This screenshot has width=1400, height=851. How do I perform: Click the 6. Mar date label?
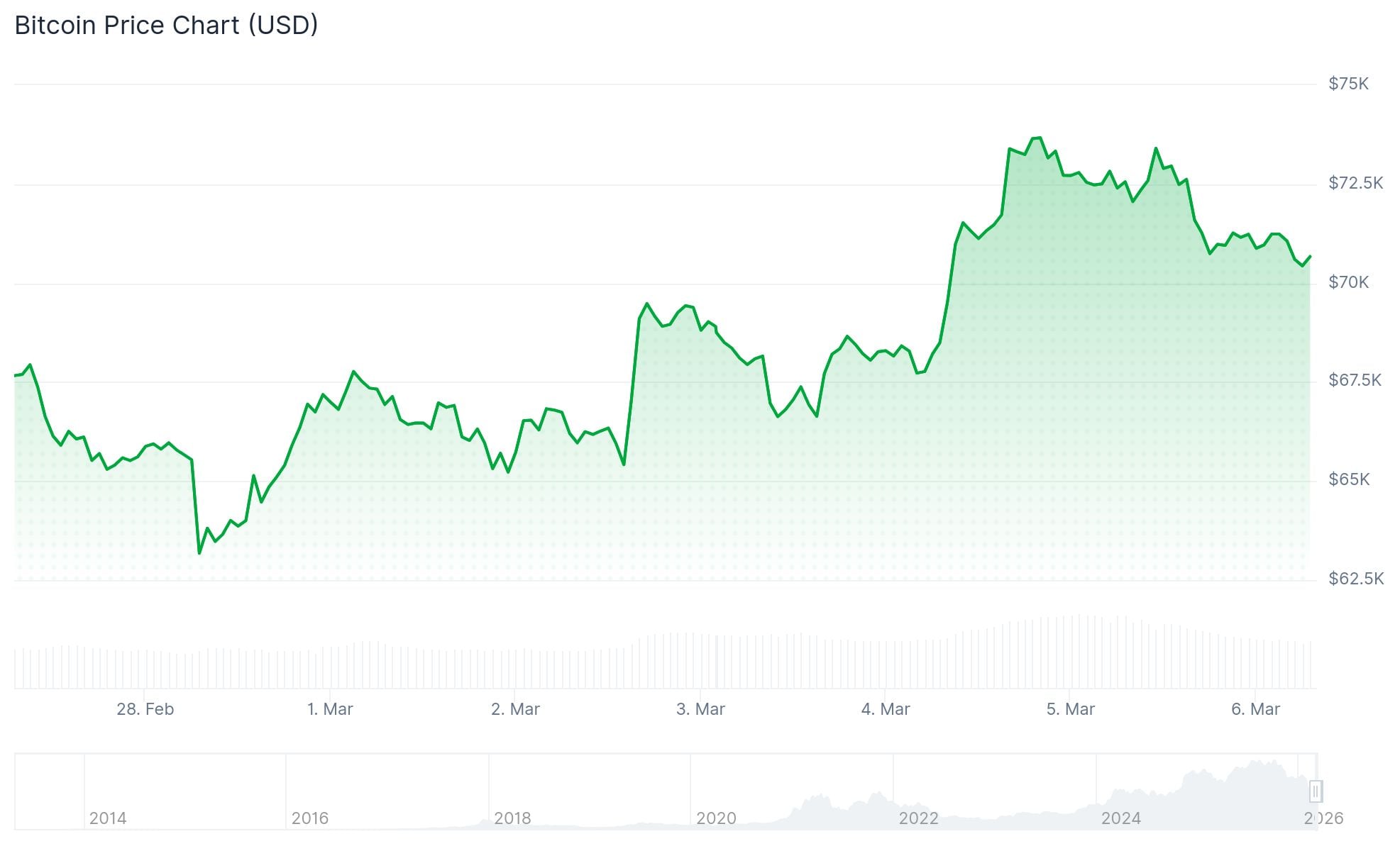(x=1255, y=709)
